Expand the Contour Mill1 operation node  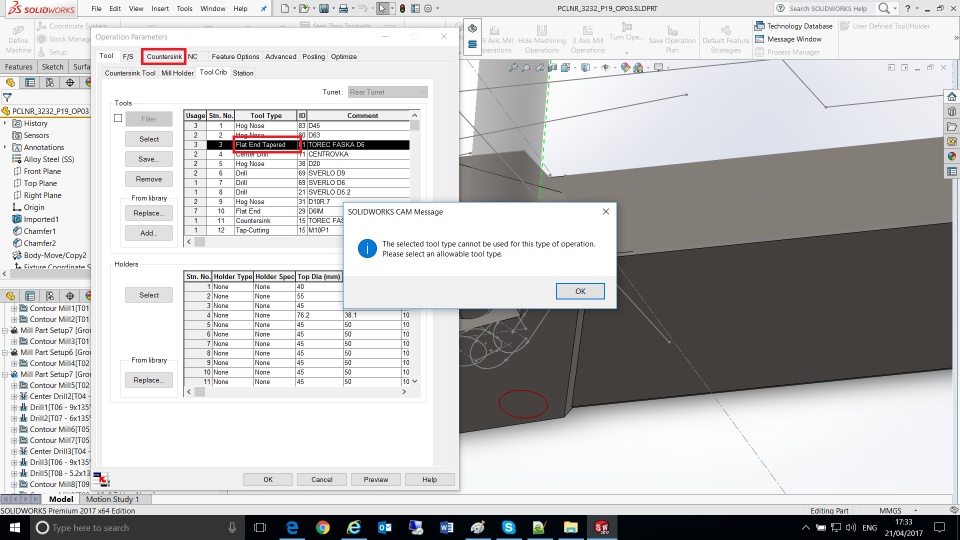pos(14,309)
